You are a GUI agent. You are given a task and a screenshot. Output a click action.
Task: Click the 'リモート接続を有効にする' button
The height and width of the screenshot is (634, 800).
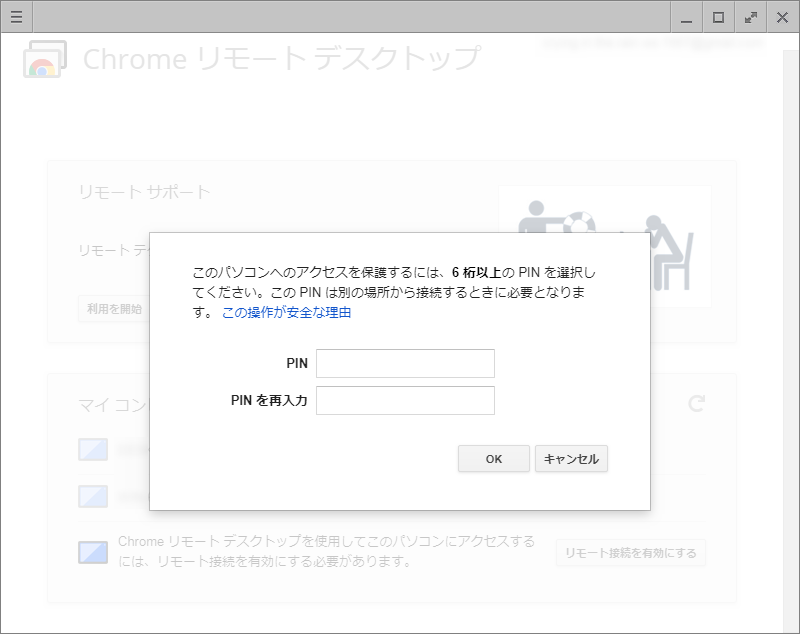point(631,553)
